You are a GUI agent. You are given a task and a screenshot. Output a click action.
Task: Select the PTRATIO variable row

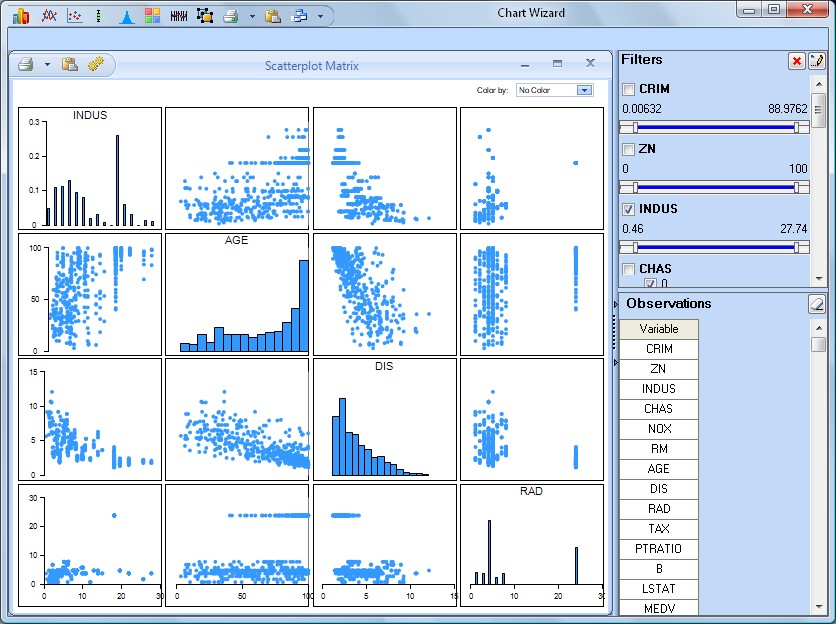pyautogui.click(x=658, y=549)
